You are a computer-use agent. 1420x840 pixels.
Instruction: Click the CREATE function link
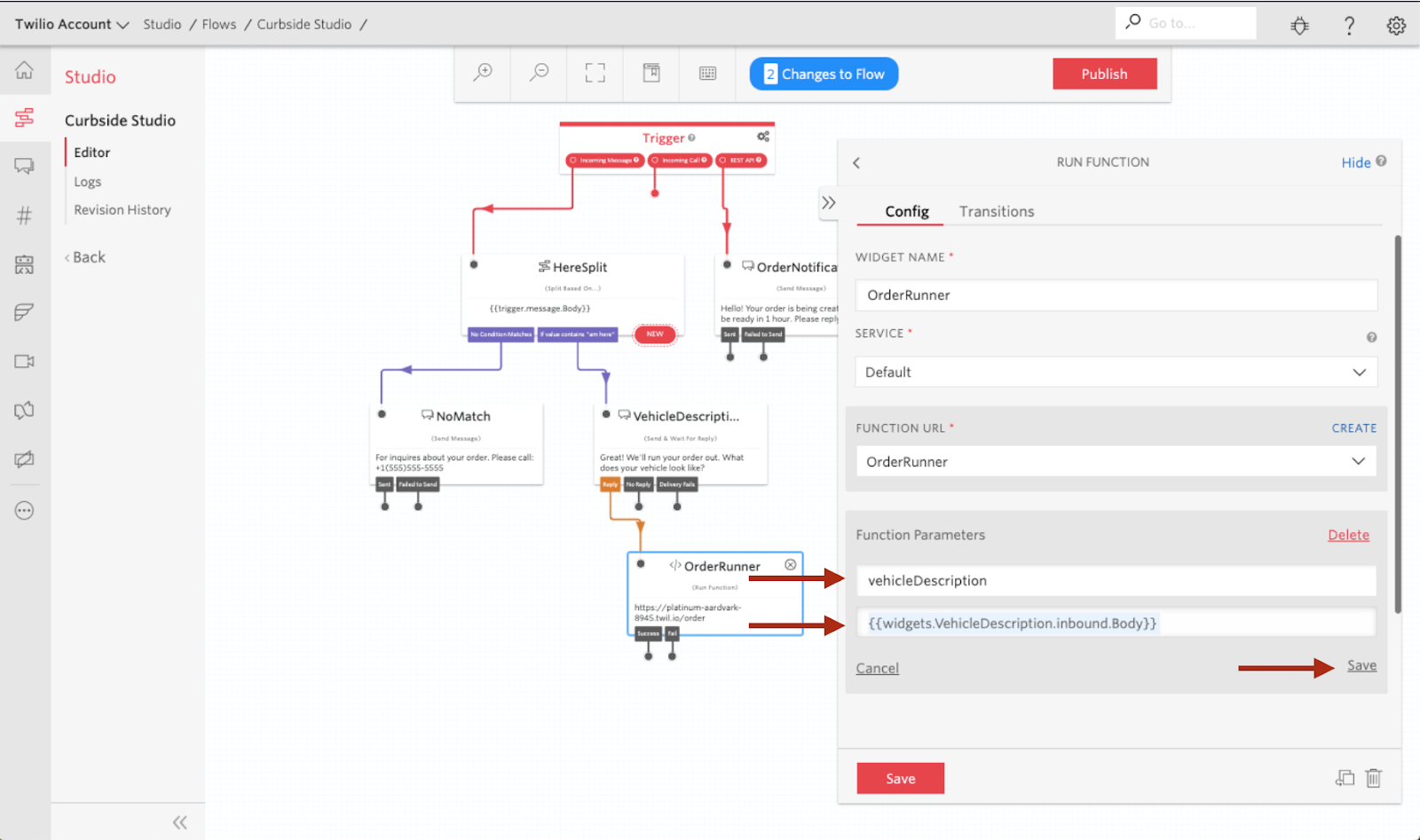1354,428
